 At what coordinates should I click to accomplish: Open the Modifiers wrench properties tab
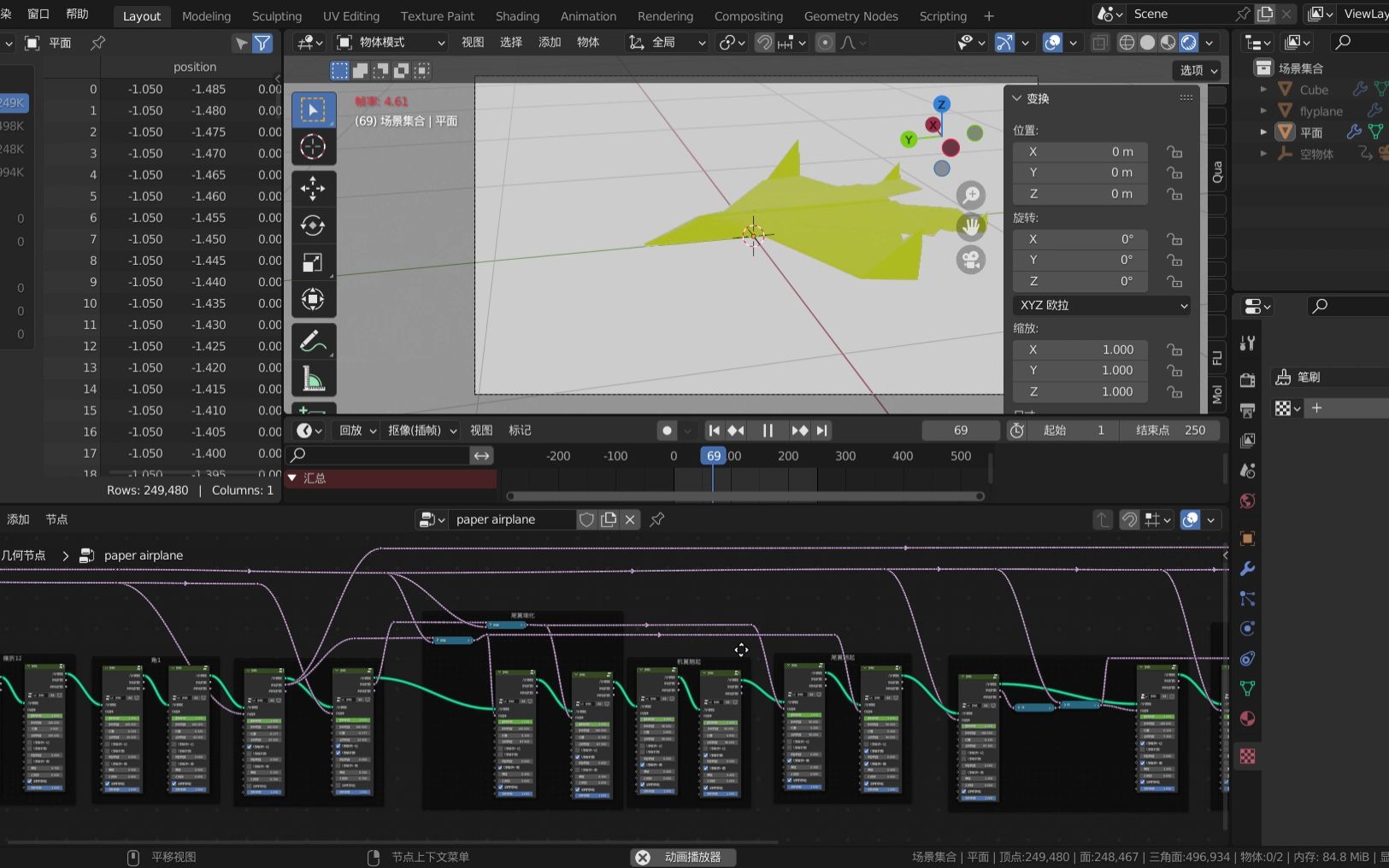click(x=1247, y=569)
